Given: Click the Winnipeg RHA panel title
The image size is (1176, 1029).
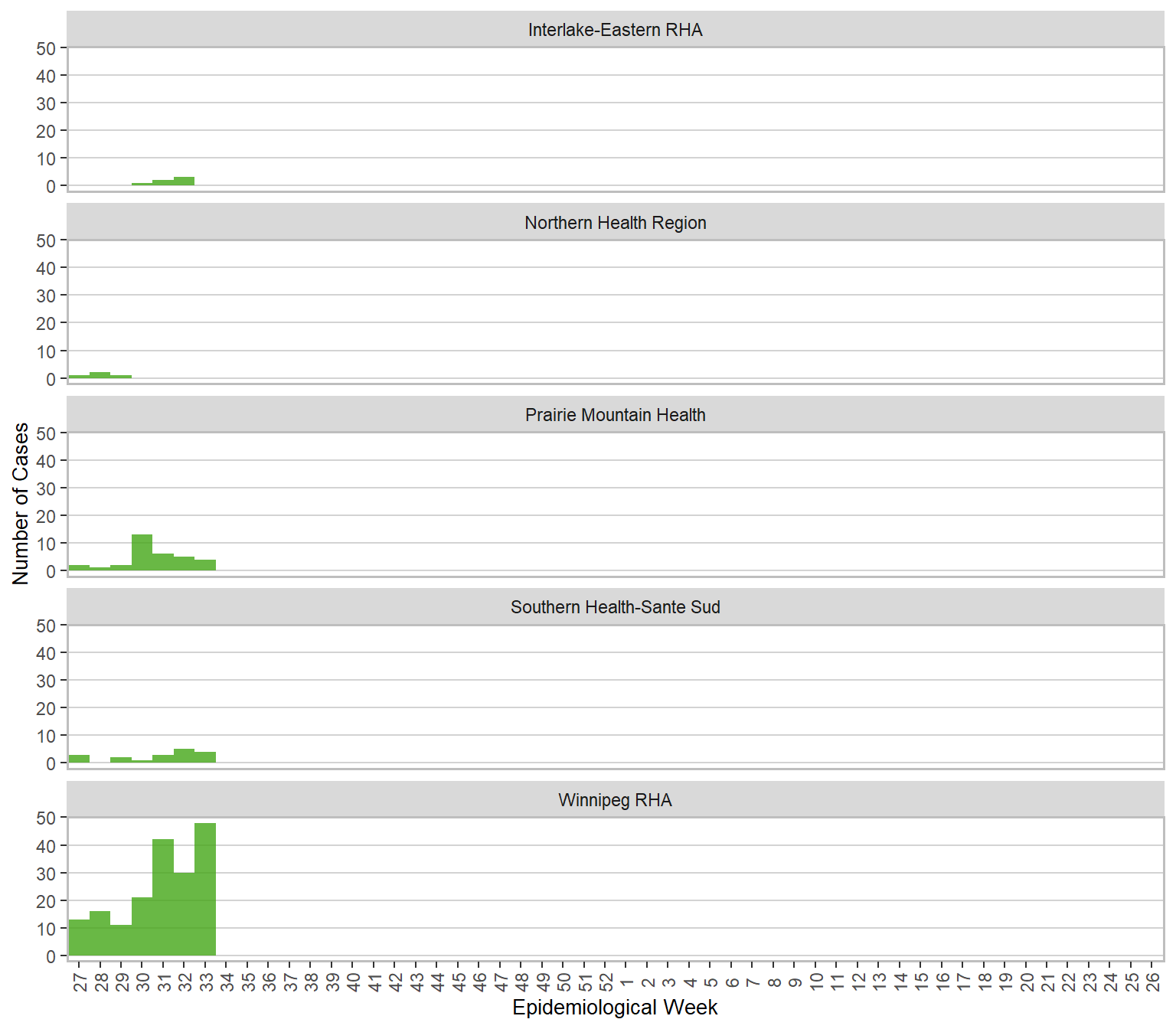Looking at the screenshot, I should [x=615, y=800].
